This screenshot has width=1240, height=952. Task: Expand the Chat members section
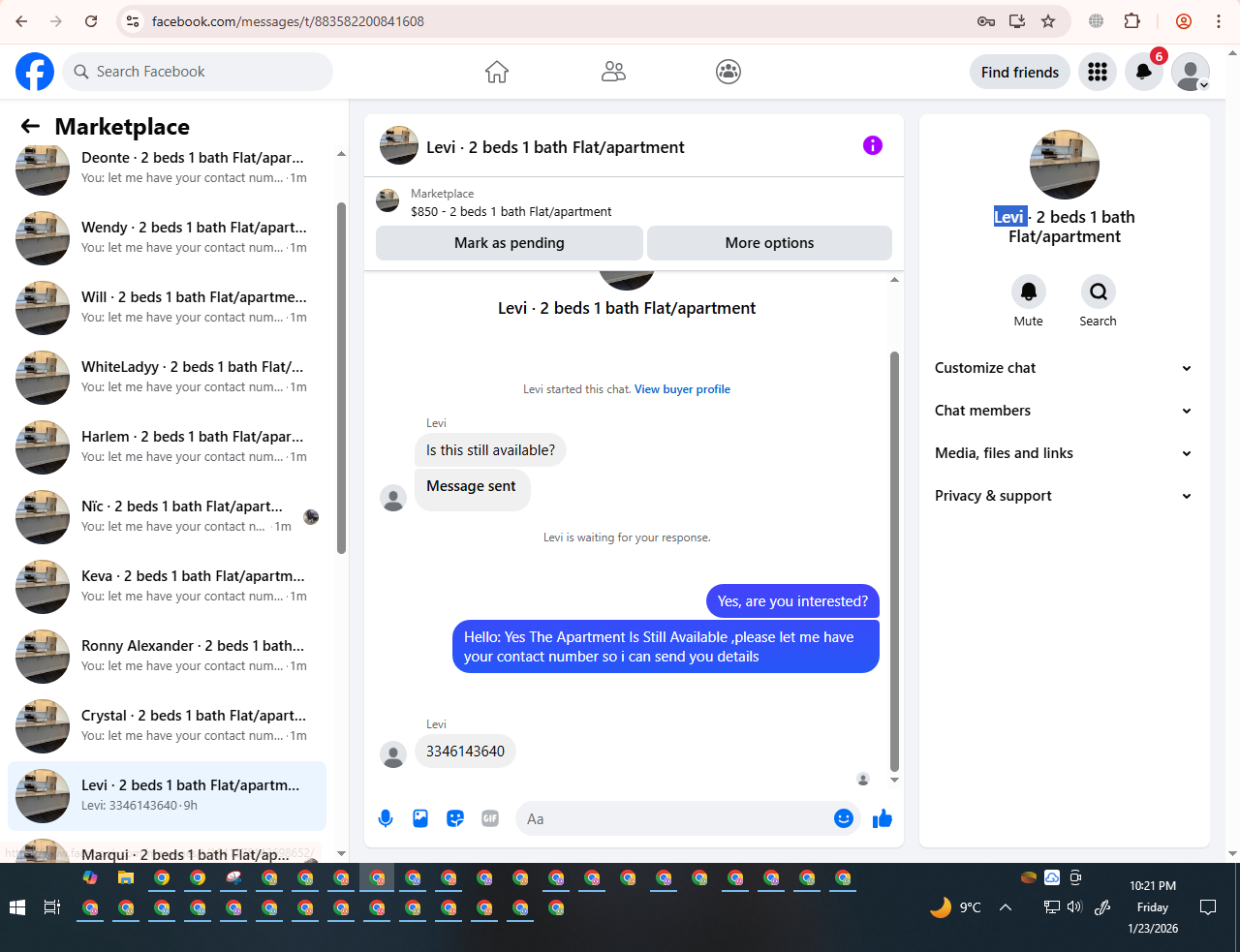pyautogui.click(x=1063, y=411)
